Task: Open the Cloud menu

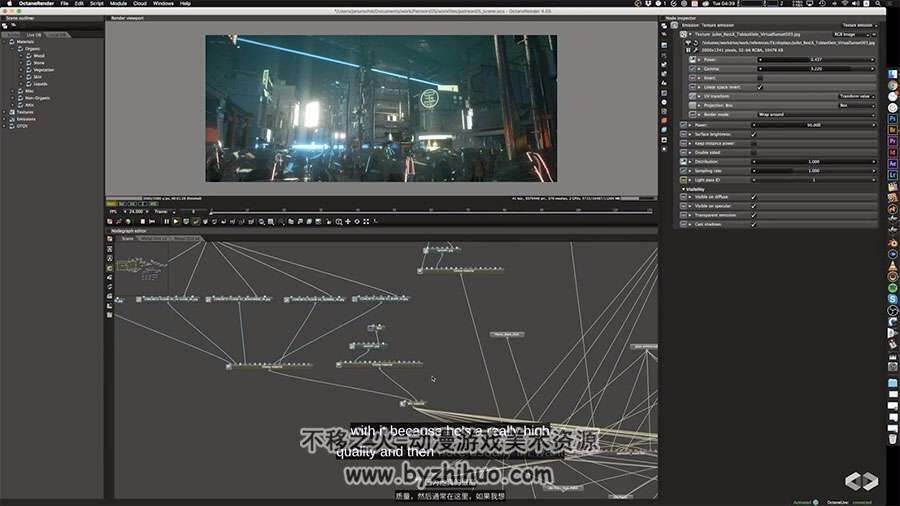Action: (x=139, y=3)
